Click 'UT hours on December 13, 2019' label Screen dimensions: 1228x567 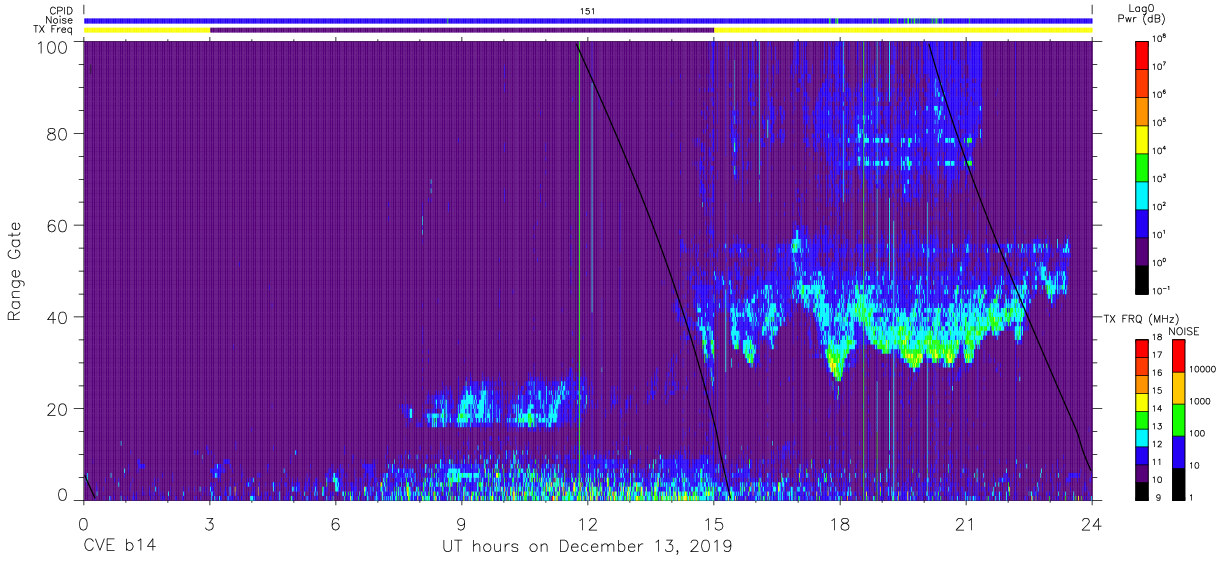pyautogui.click(x=587, y=547)
